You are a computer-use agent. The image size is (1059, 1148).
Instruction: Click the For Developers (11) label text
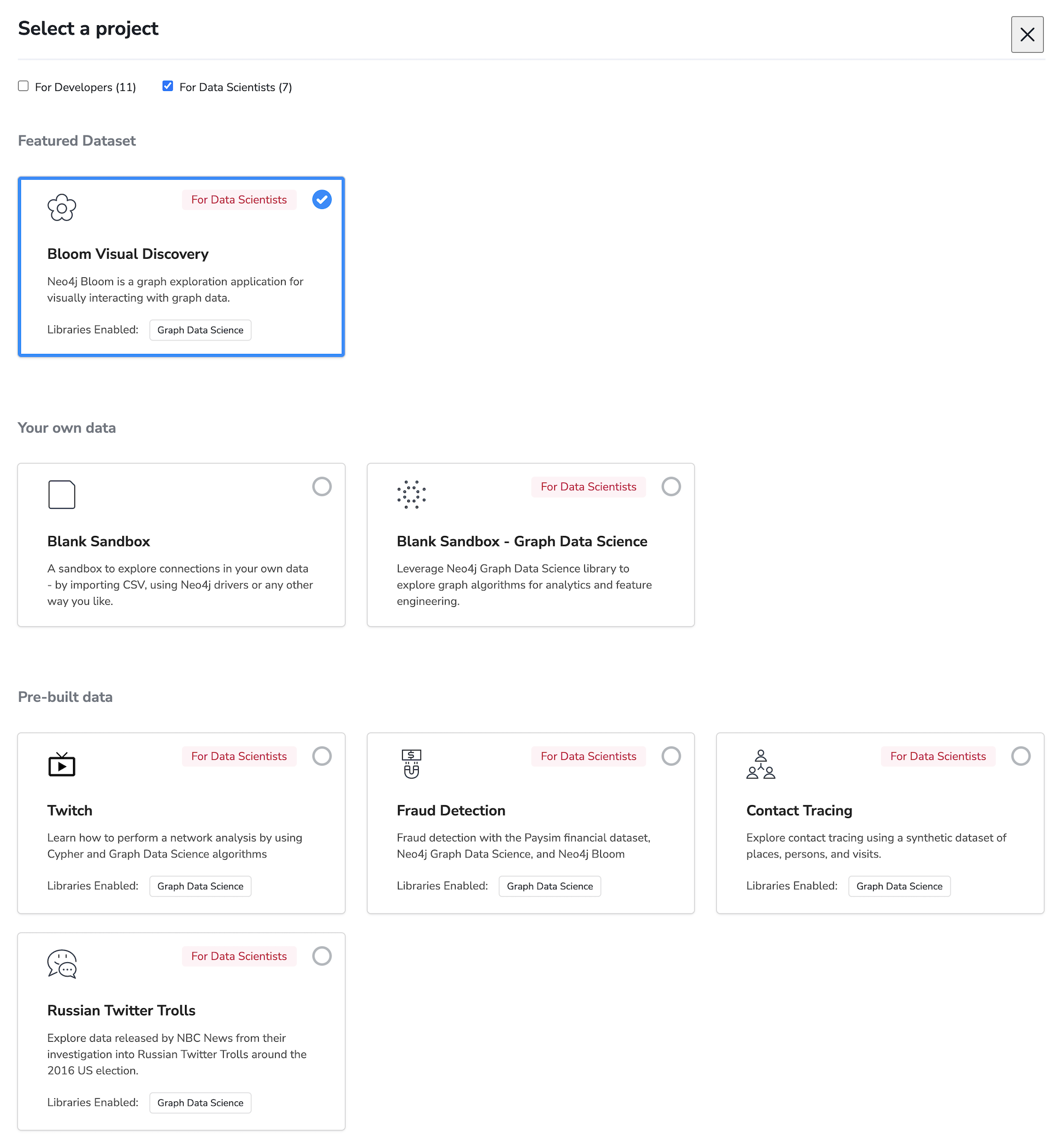click(x=86, y=87)
